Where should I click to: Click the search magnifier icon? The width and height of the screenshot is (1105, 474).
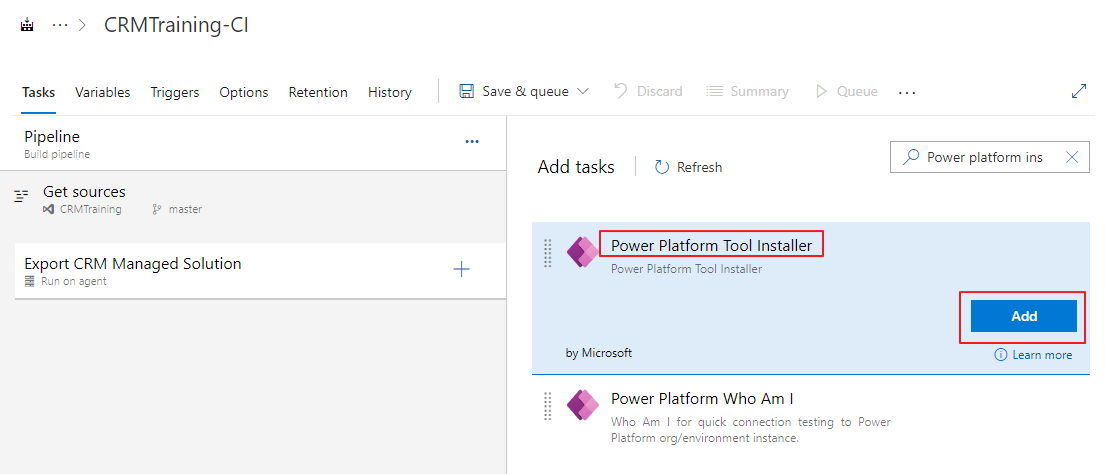point(911,156)
